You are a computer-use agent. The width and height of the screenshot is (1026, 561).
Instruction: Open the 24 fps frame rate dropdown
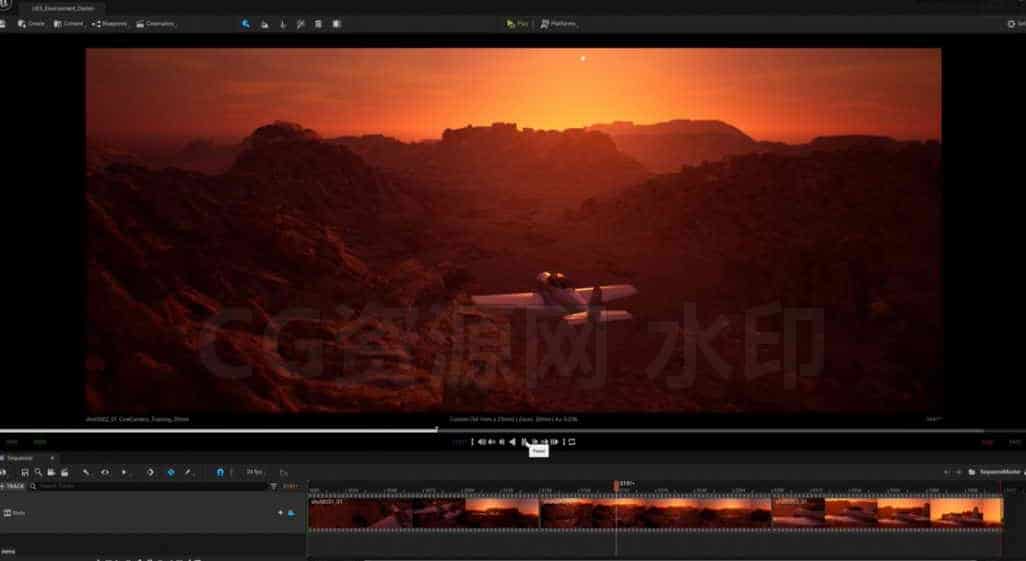click(255, 472)
